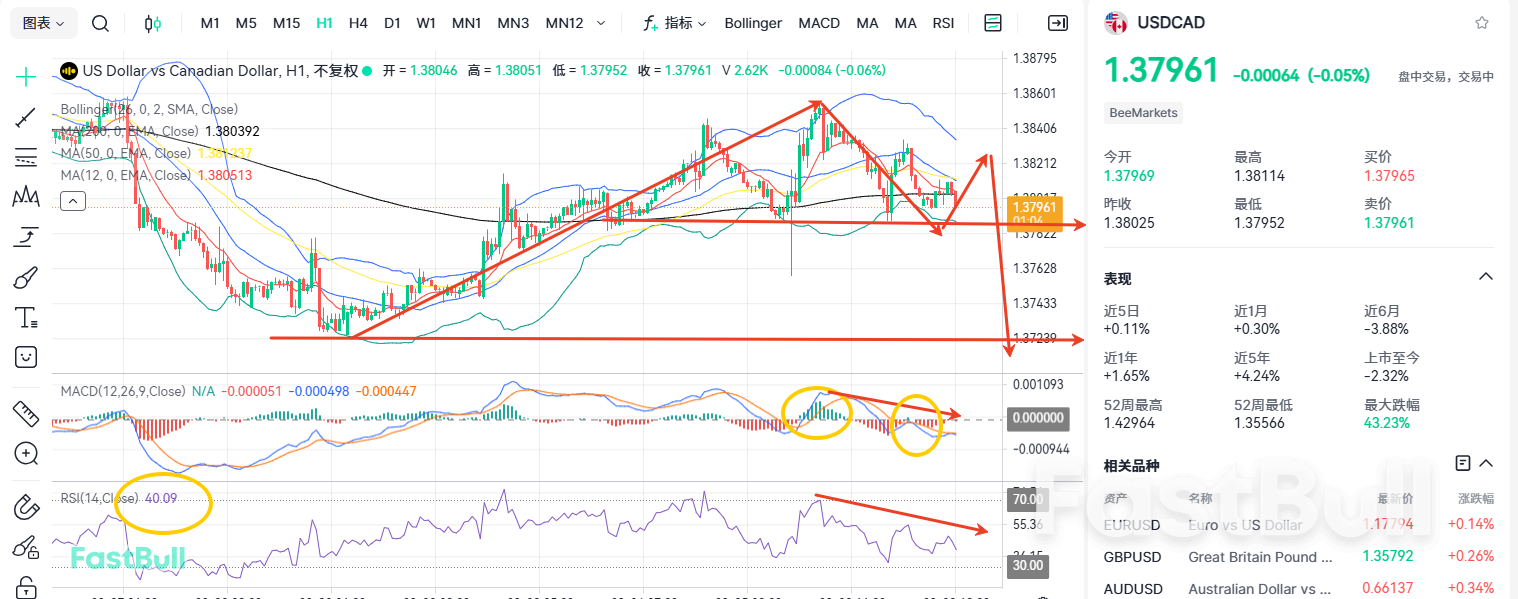Screen dimensions: 1518x599
Task: Select the text annotation tool
Action: (x=25, y=317)
